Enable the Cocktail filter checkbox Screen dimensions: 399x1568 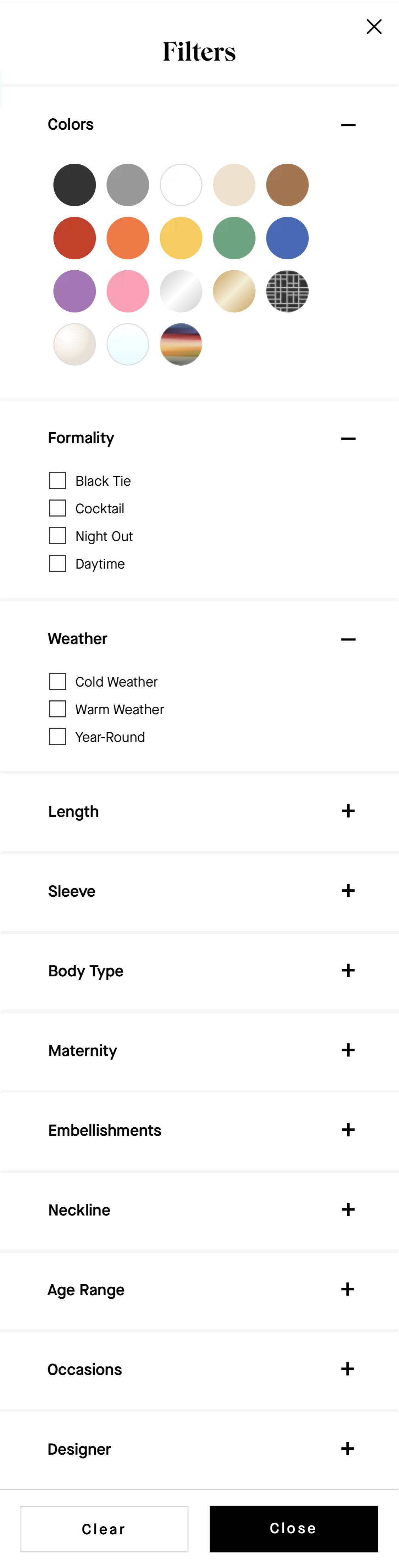(x=57, y=508)
